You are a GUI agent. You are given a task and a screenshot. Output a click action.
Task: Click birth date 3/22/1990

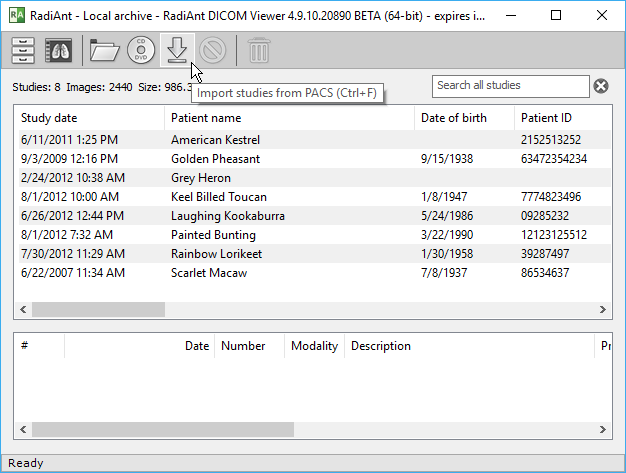(447, 235)
